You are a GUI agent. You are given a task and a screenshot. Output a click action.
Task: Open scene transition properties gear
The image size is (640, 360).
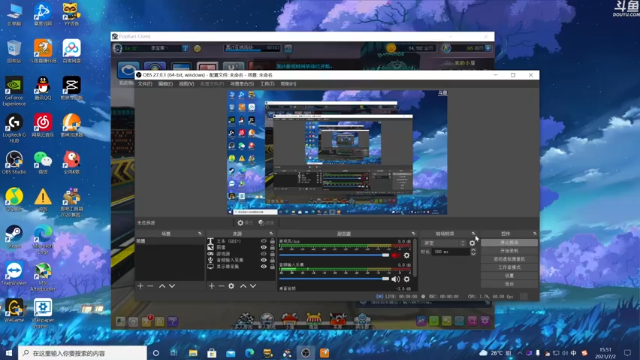point(472,243)
